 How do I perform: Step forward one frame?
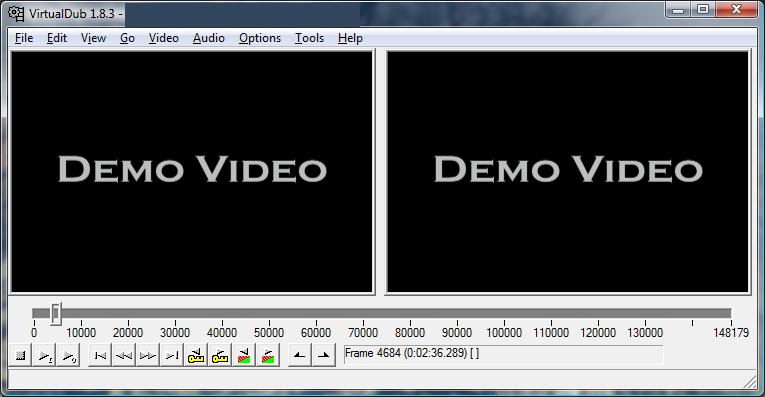[x=148, y=356]
